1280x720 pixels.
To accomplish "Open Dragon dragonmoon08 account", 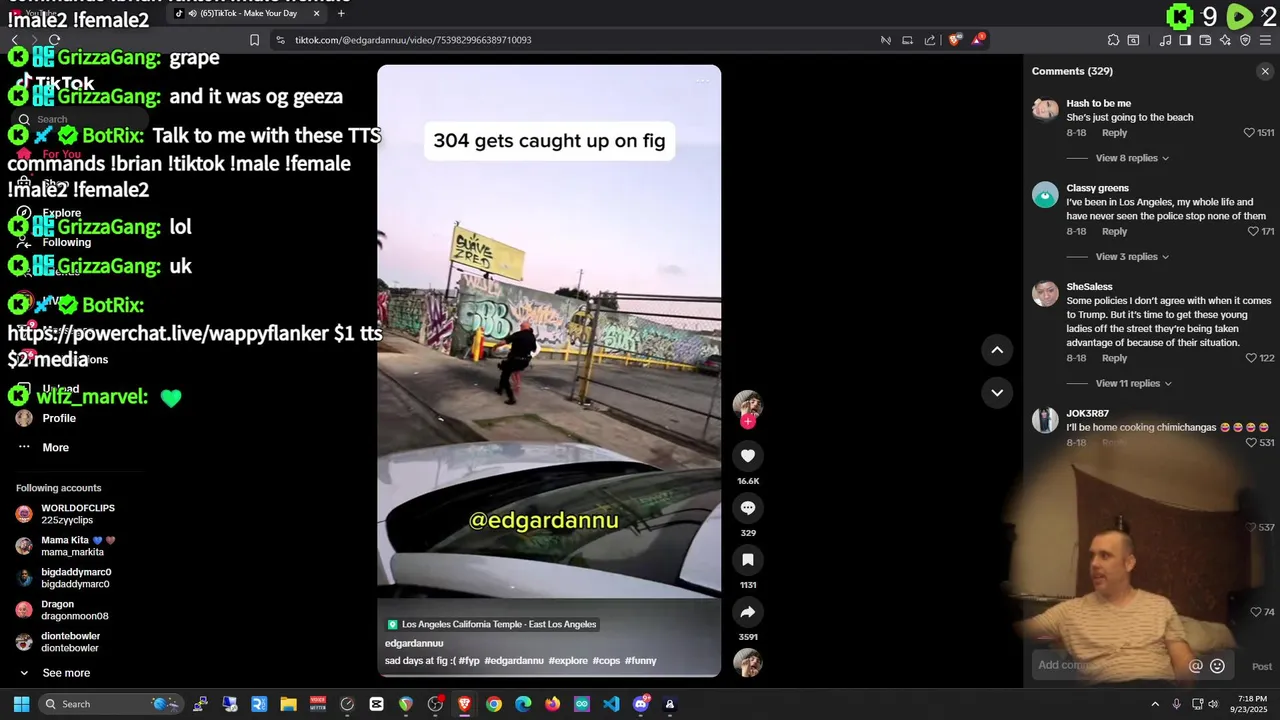I will (x=62, y=610).
